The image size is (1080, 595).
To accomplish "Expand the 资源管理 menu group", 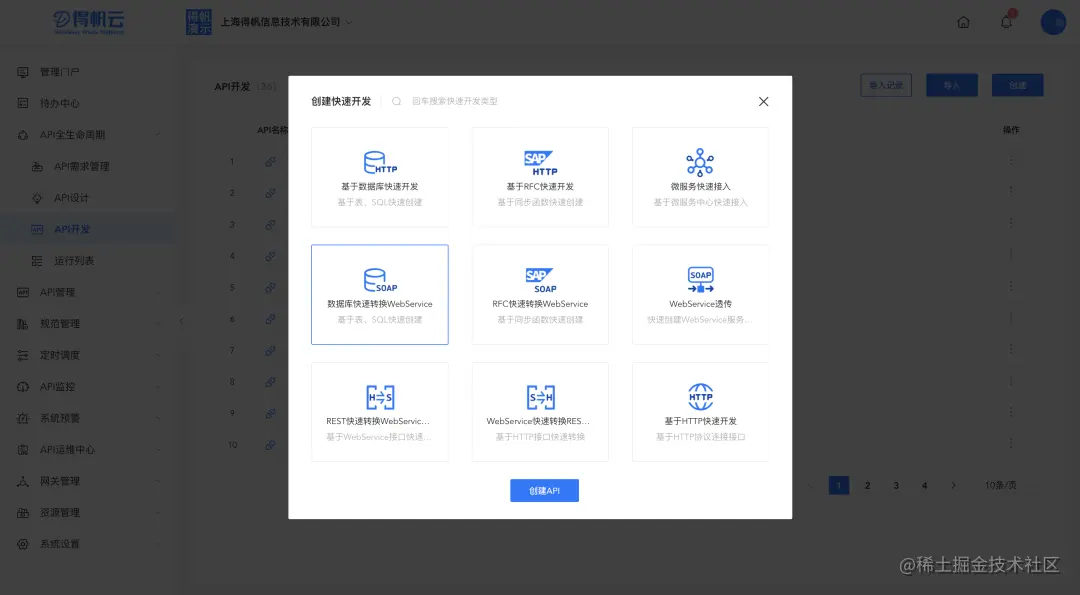I will coord(158,512).
